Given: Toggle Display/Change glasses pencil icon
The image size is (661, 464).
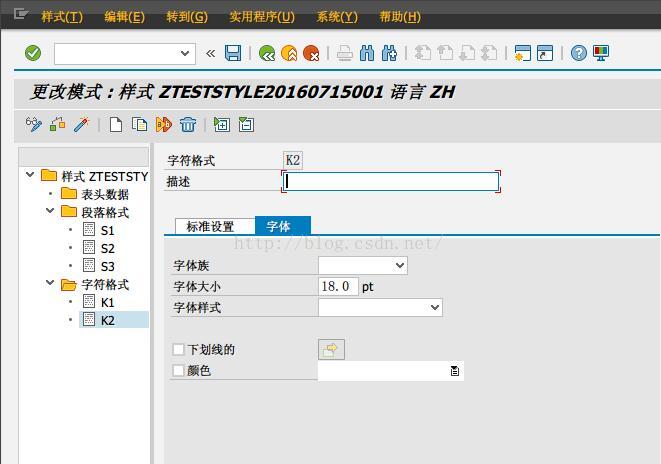Looking at the screenshot, I should pos(34,125).
